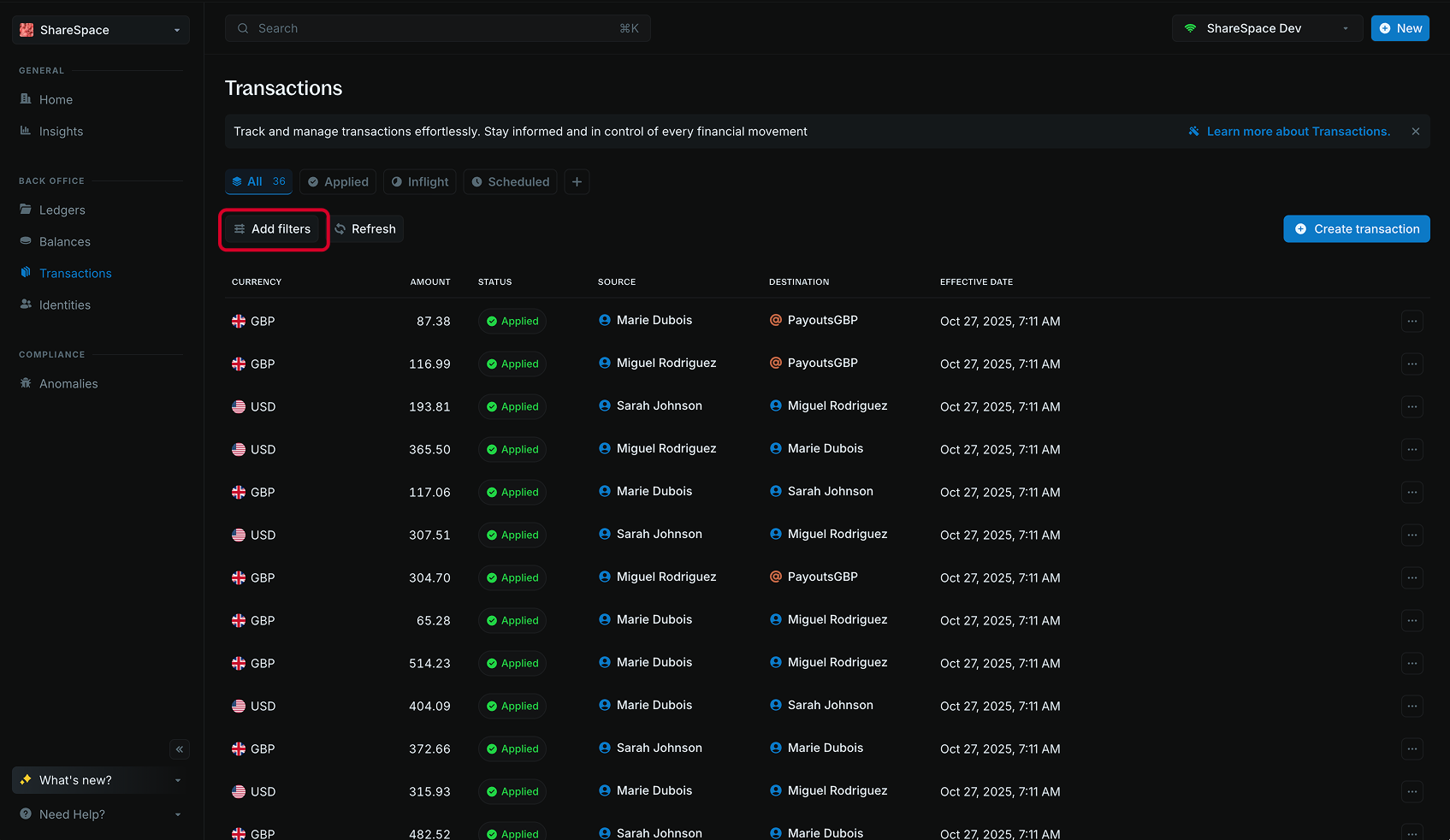1450x840 pixels.
Task: Open the SharedSpace workspace dropdown
Action: (100, 29)
